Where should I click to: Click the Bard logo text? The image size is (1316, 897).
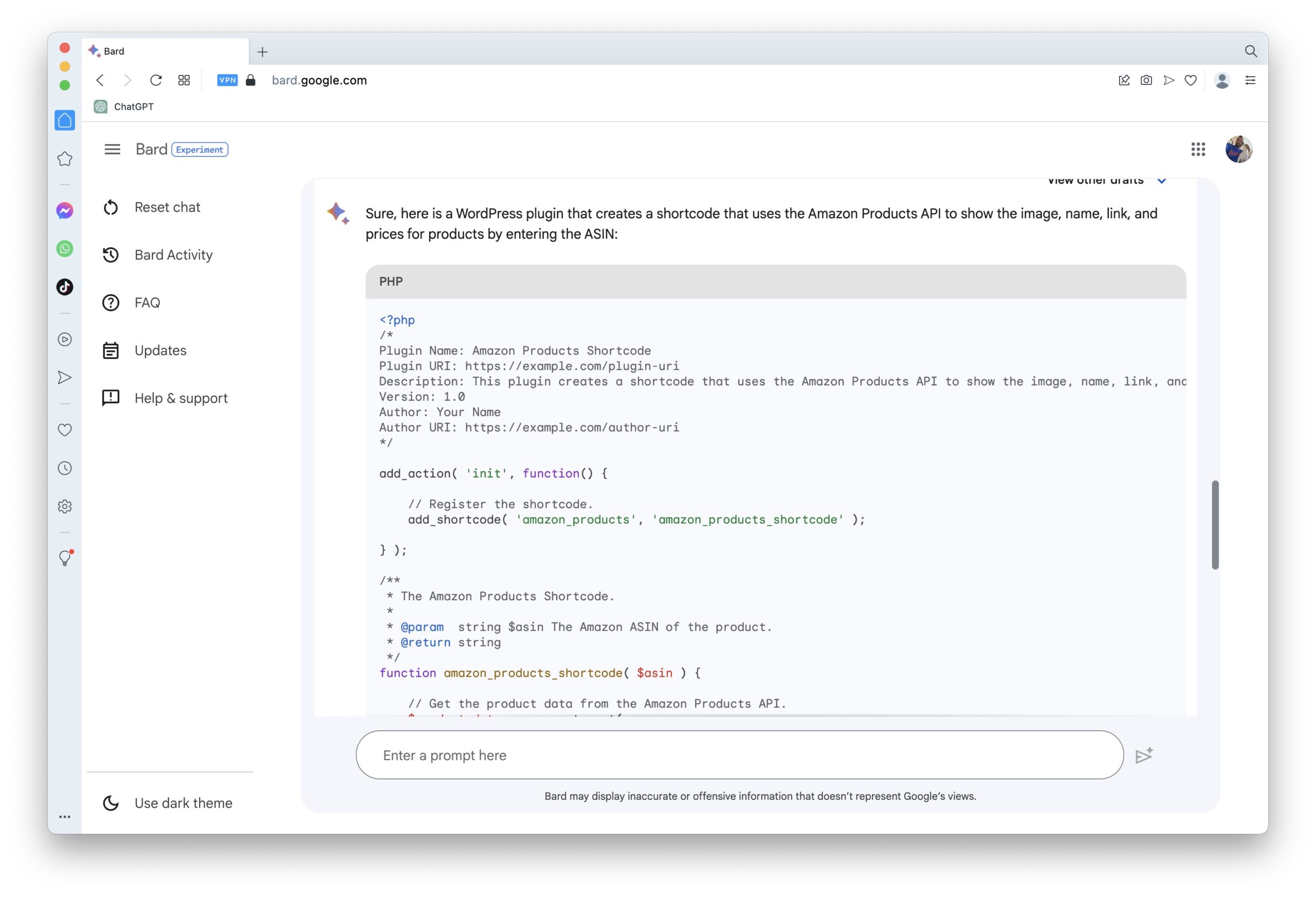151,149
